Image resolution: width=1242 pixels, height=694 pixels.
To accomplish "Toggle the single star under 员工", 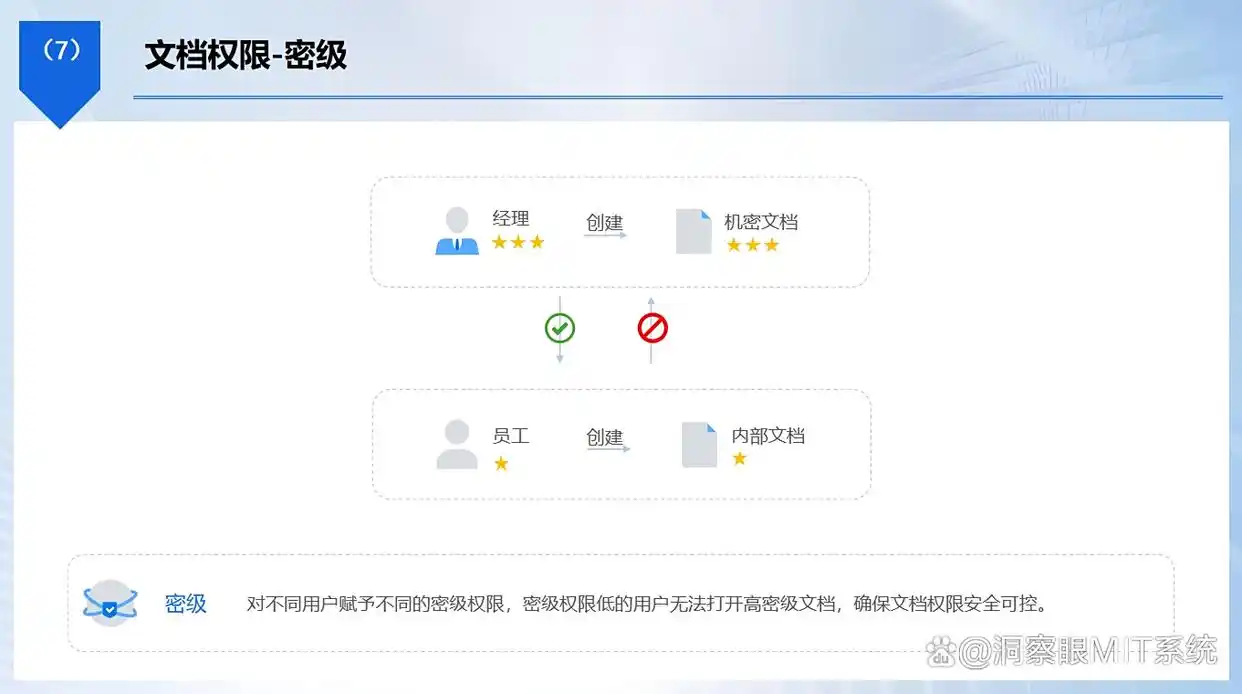I will coord(500,463).
